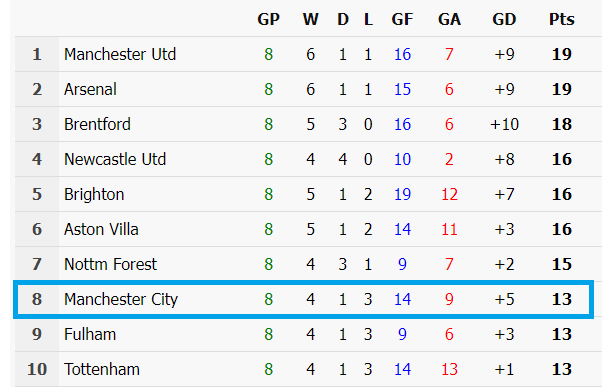Sort by GF goals-for header
The width and height of the screenshot is (604, 388).
(402, 19)
